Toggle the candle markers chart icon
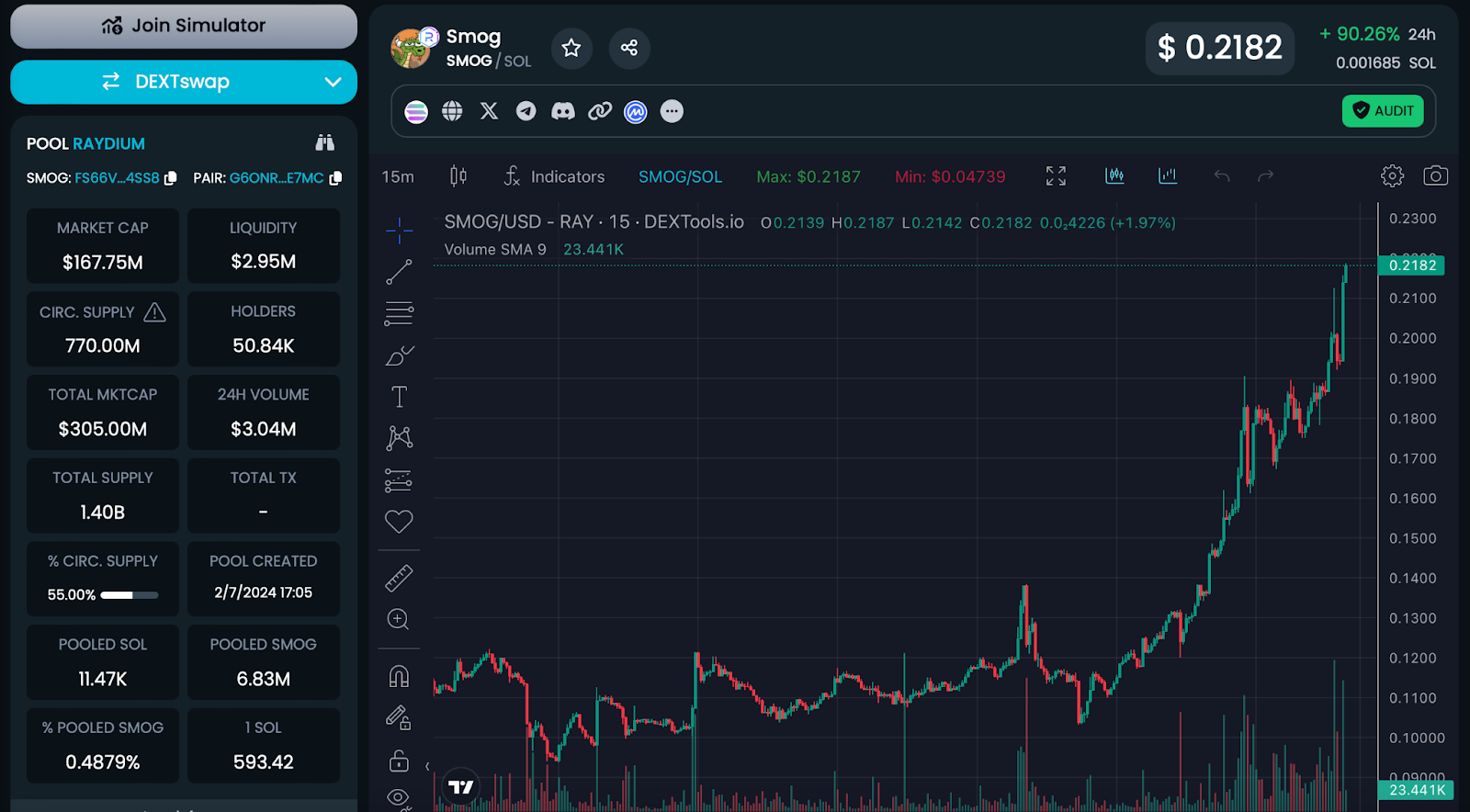This screenshot has width=1470, height=812. click(x=1114, y=175)
